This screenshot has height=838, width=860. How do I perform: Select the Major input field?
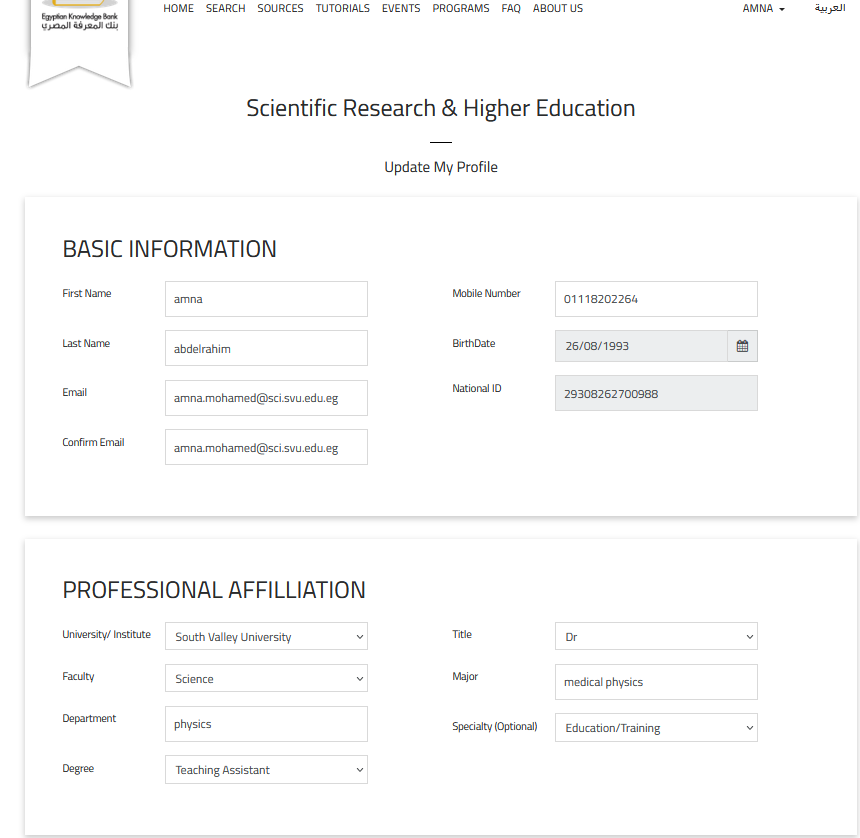coord(656,682)
